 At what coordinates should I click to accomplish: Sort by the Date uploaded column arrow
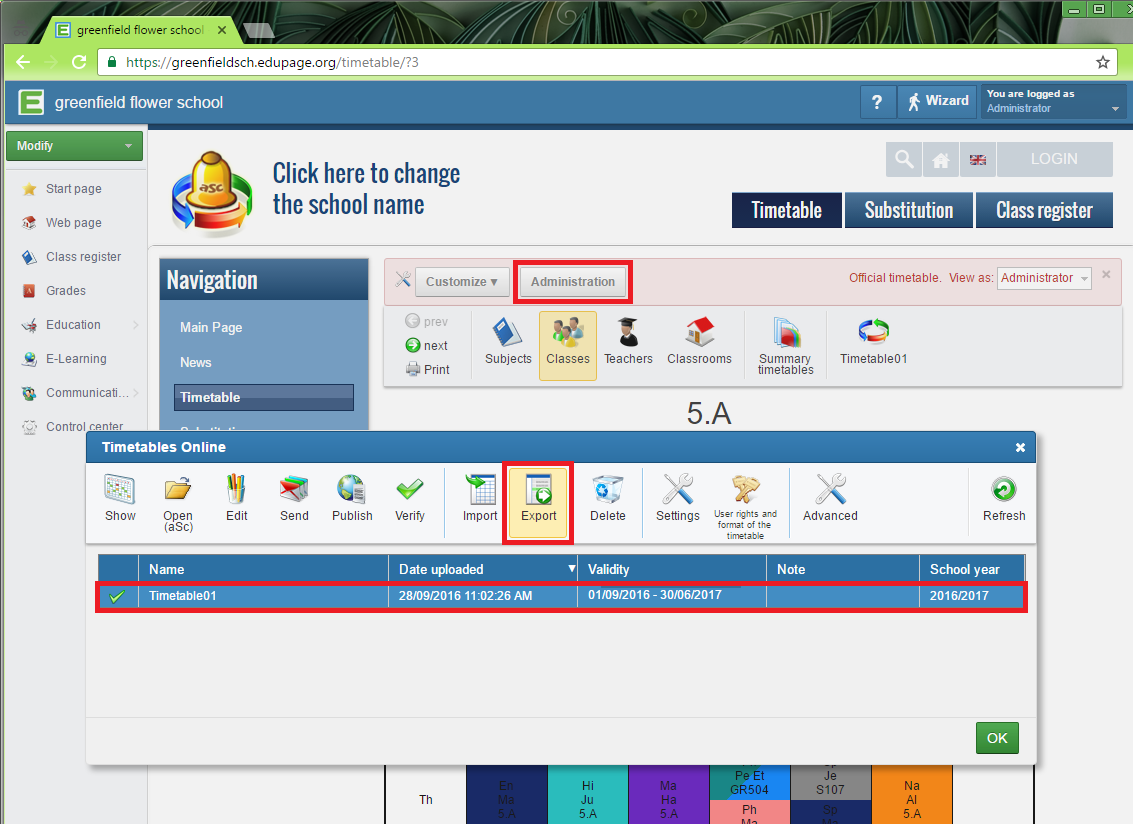[x=572, y=569]
